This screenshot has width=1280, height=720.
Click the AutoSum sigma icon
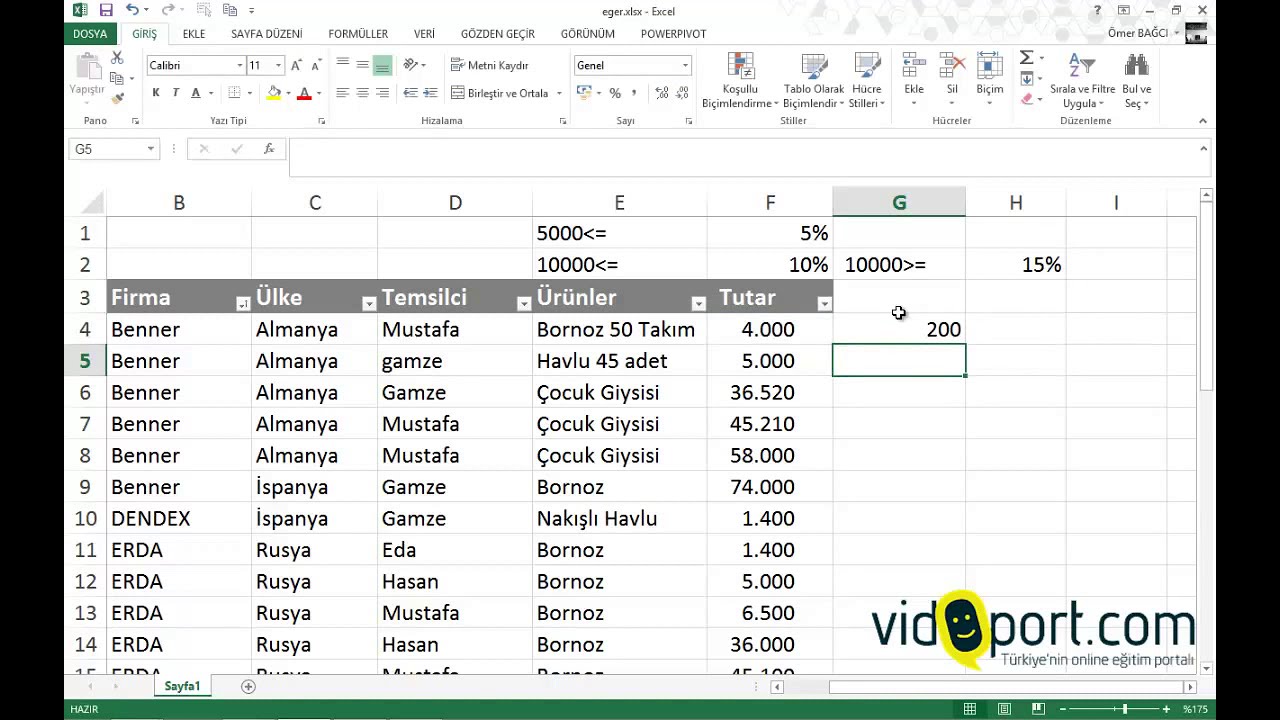pos(1027,58)
